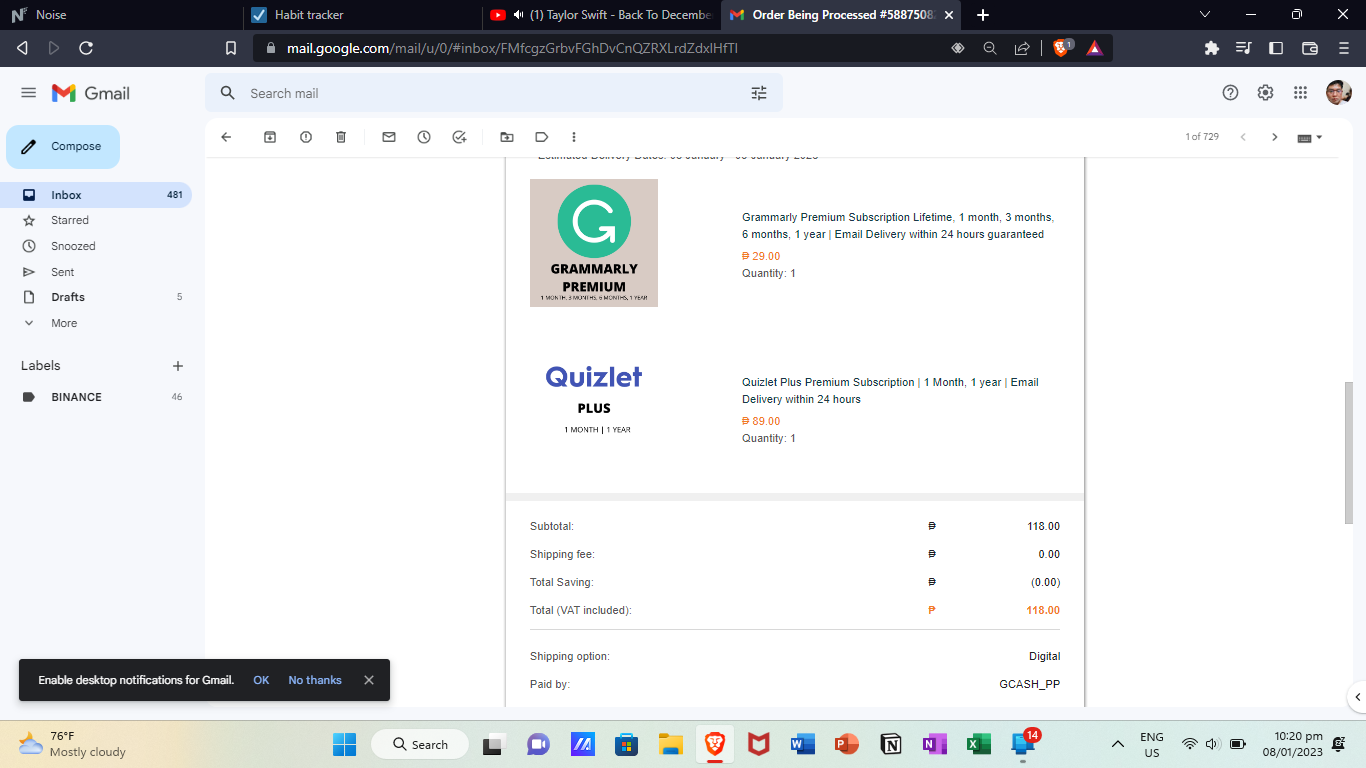Image resolution: width=1366 pixels, height=768 pixels.
Task: Go back to the inbox list
Action: [226, 137]
